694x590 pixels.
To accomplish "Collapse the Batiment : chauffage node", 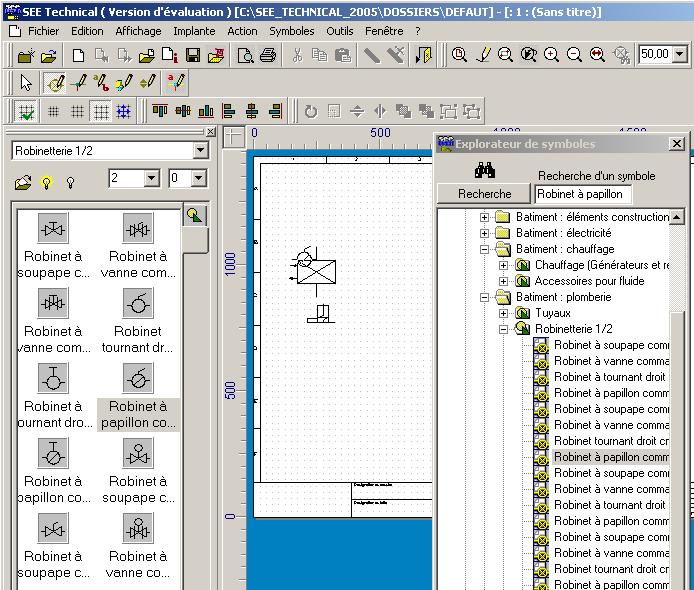I will point(484,249).
